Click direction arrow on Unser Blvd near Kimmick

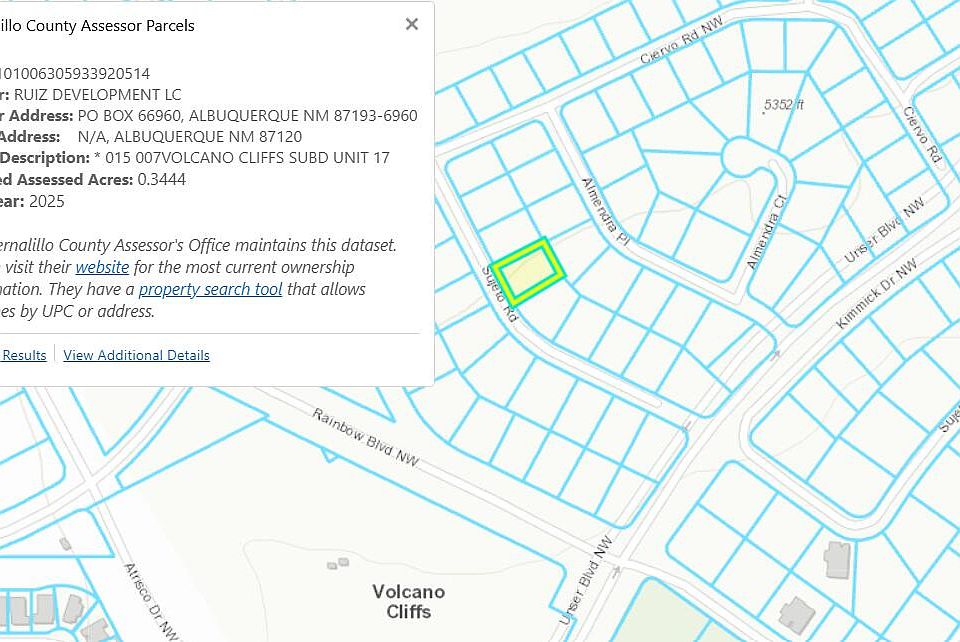pos(776,354)
